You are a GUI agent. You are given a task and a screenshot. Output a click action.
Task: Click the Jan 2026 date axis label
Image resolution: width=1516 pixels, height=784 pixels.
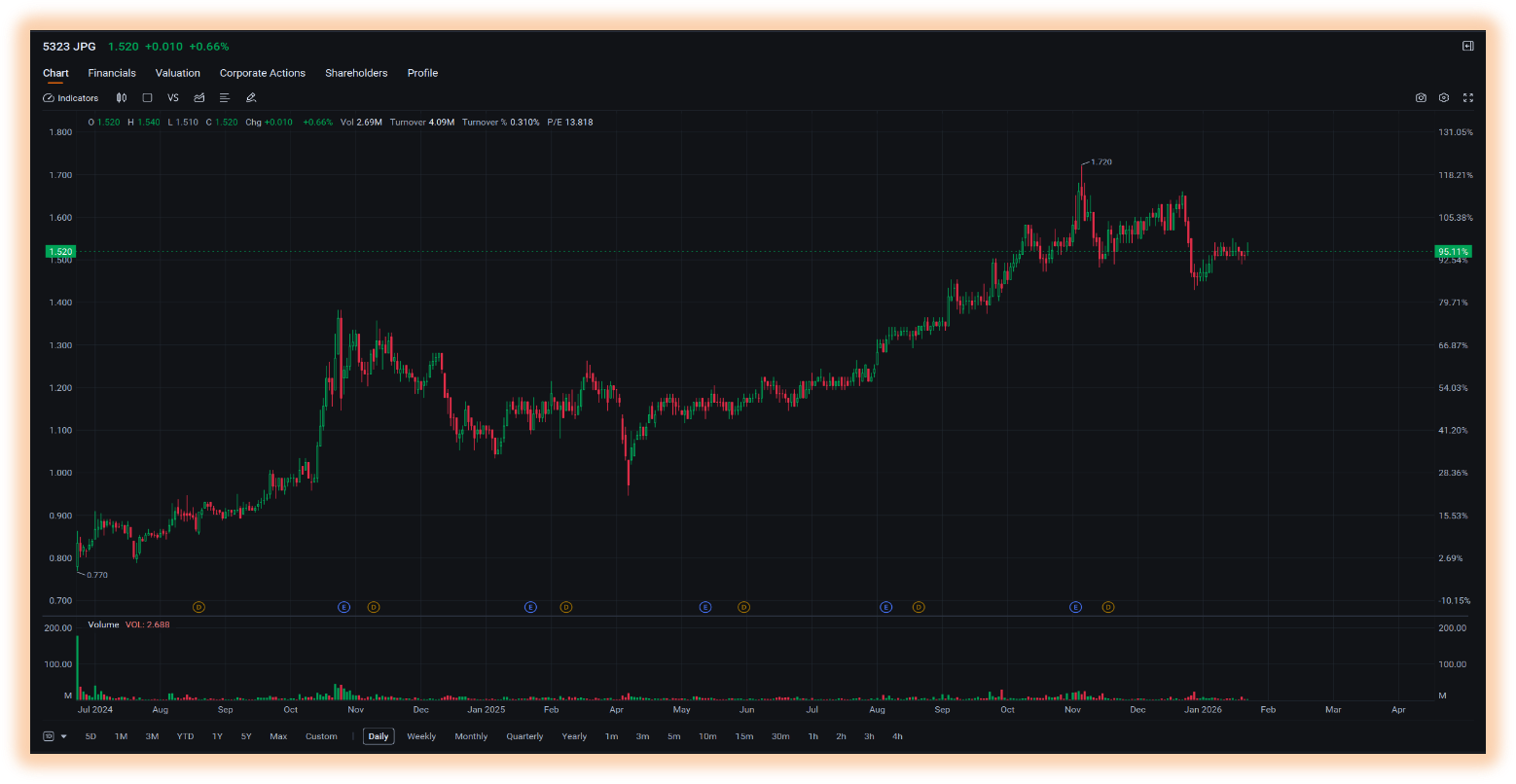tap(1203, 709)
